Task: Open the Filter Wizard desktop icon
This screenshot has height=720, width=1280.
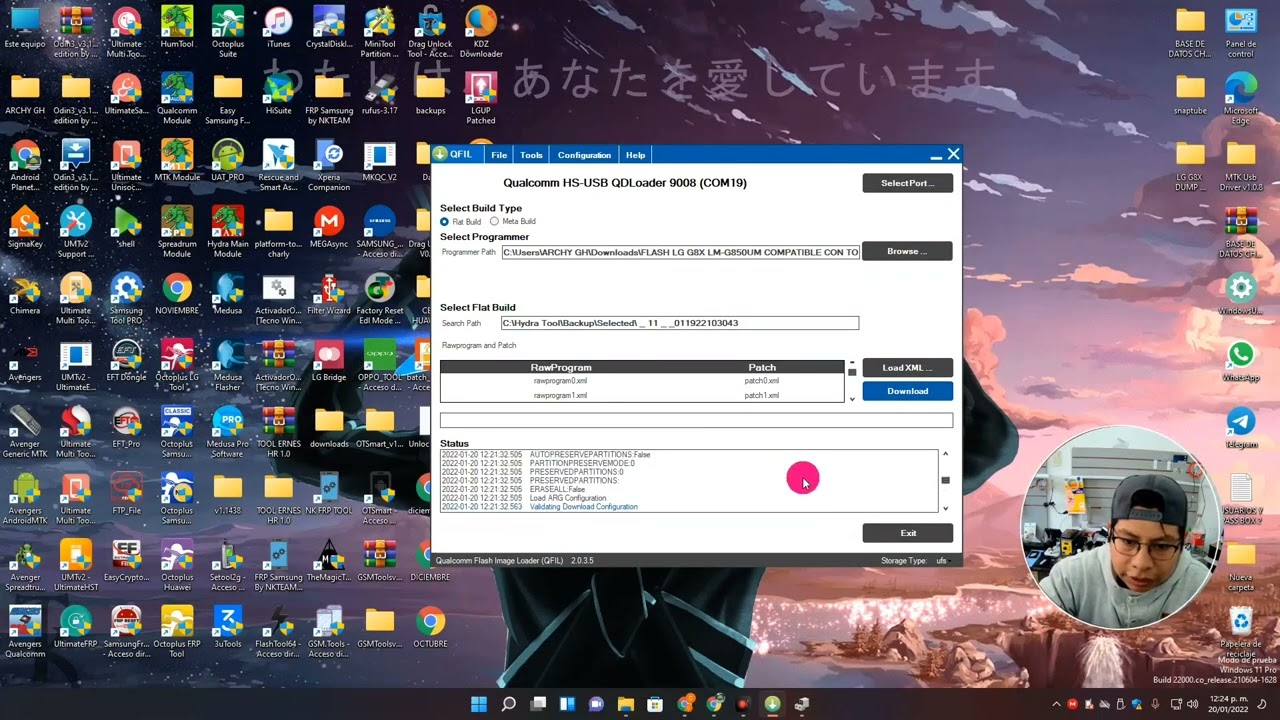Action: click(329, 294)
